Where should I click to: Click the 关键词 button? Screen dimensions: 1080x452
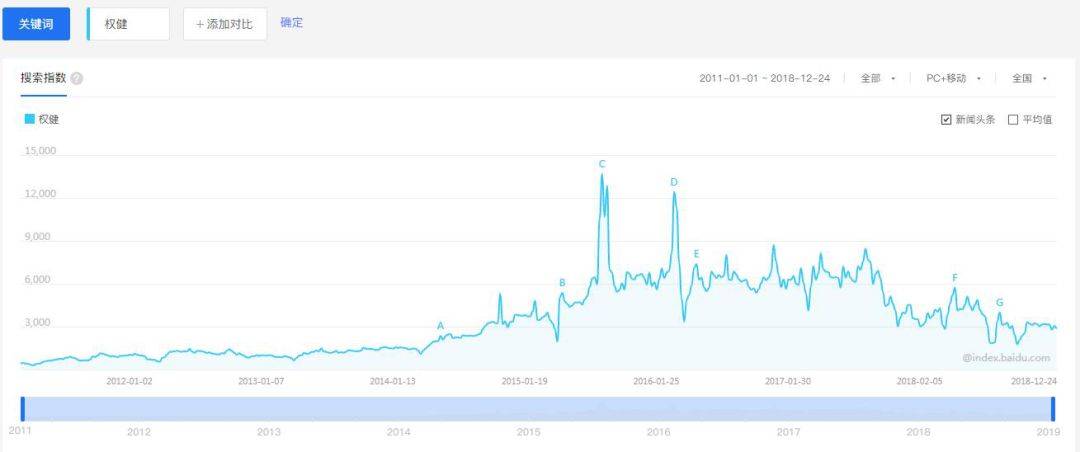(x=36, y=24)
